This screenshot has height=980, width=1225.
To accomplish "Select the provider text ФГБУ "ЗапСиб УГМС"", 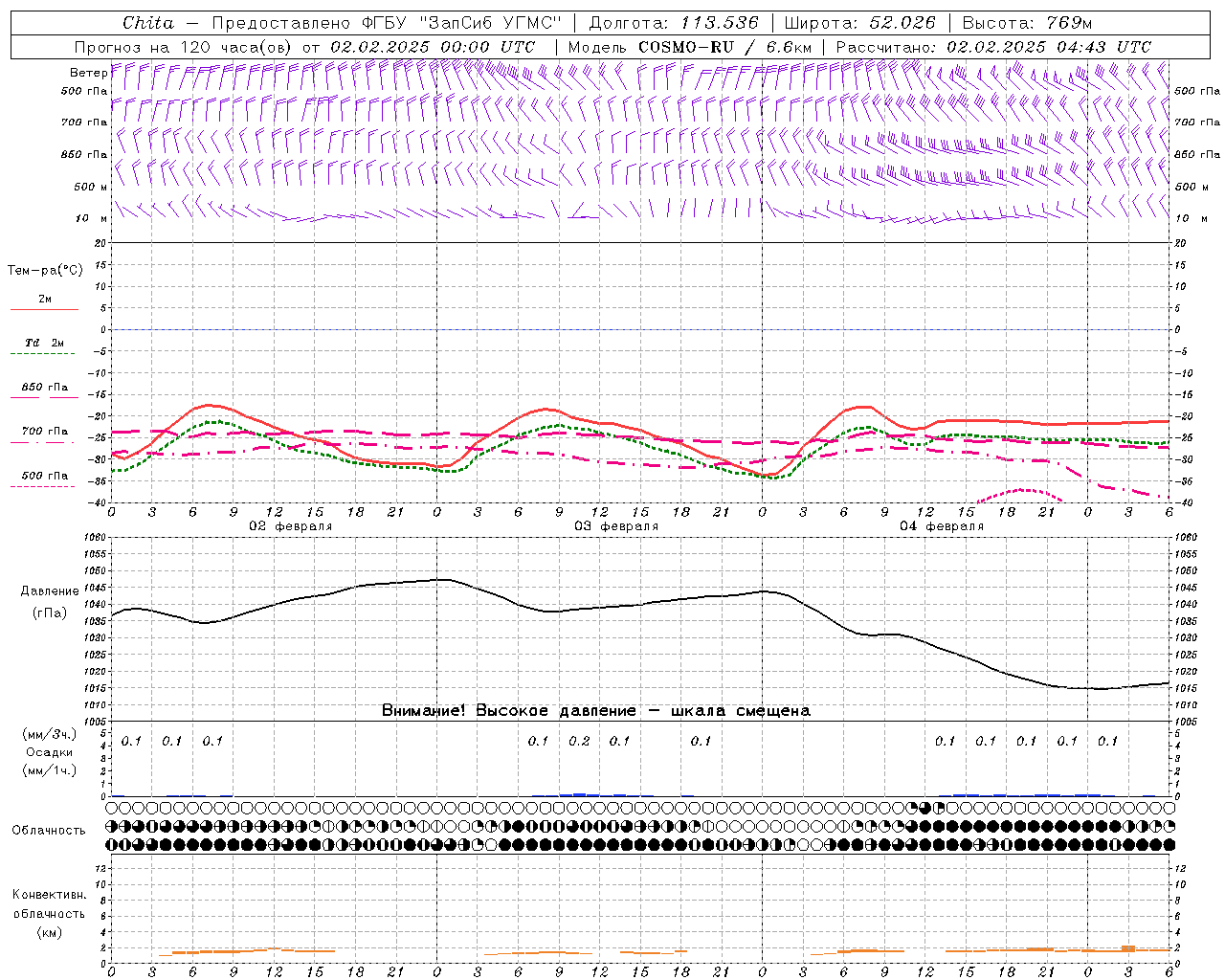I will pyautogui.click(x=461, y=22).
